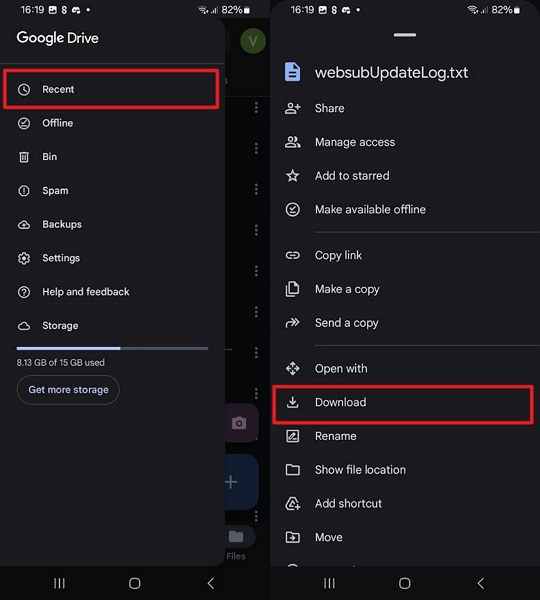
Task: Click the websubUpdateLog.txt file name
Action: pyautogui.click(x=391, y=72)
